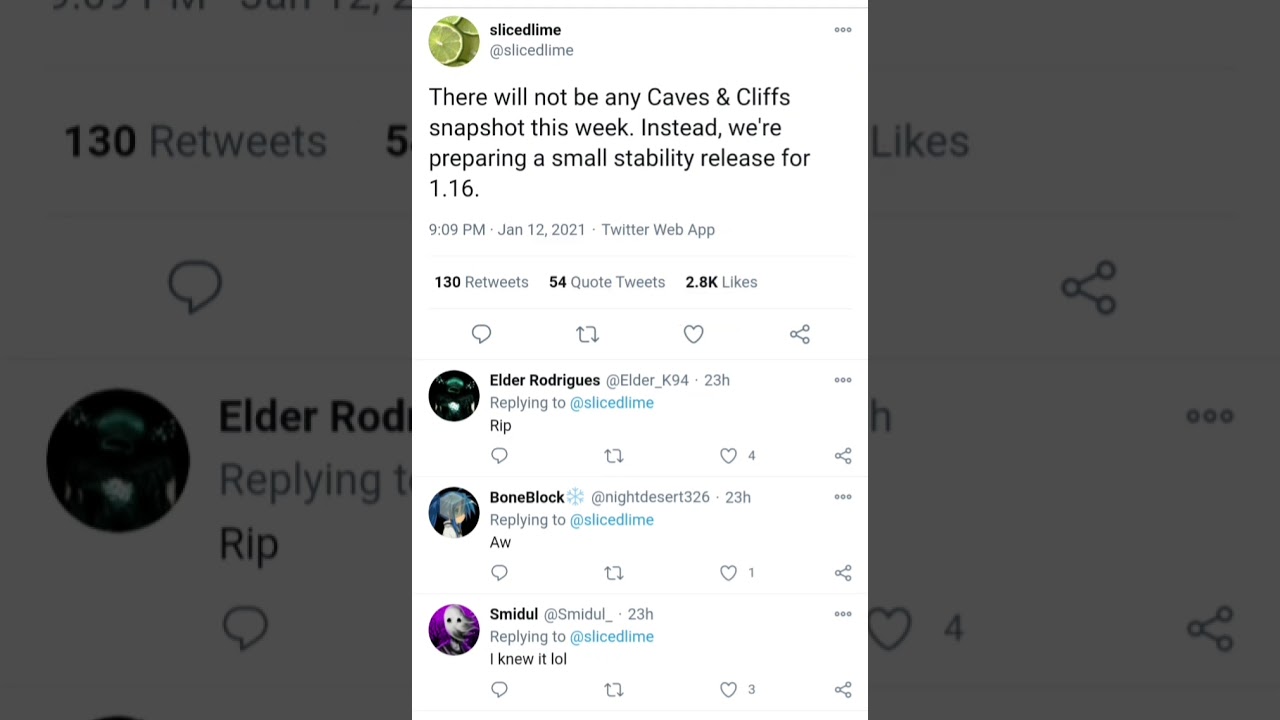This screenshot has height=720, width=1280.
Task: Open more options on BoneBlock's reply
Action: [843, 497]
